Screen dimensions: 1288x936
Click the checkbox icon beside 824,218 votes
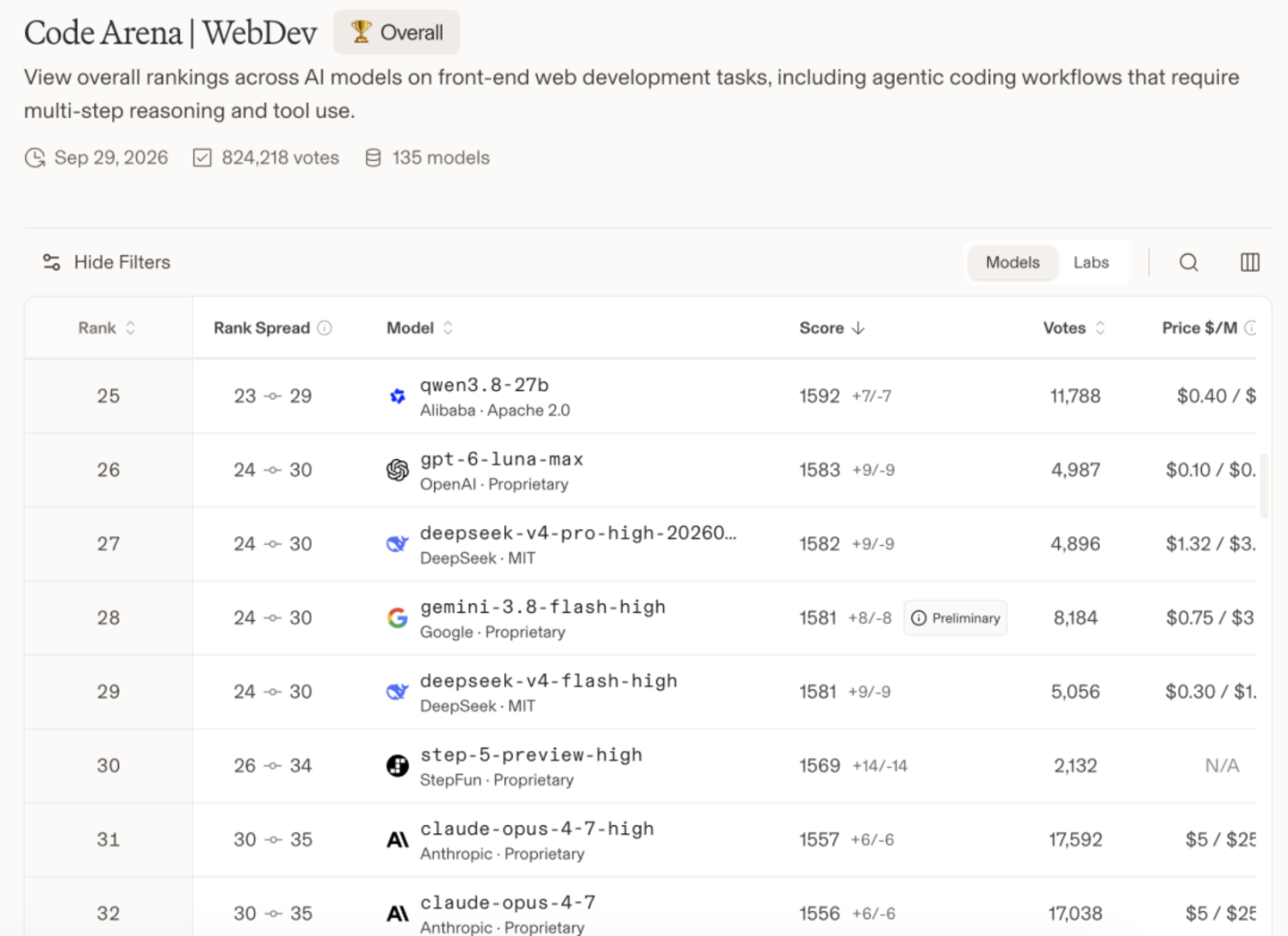pos(202,158)
